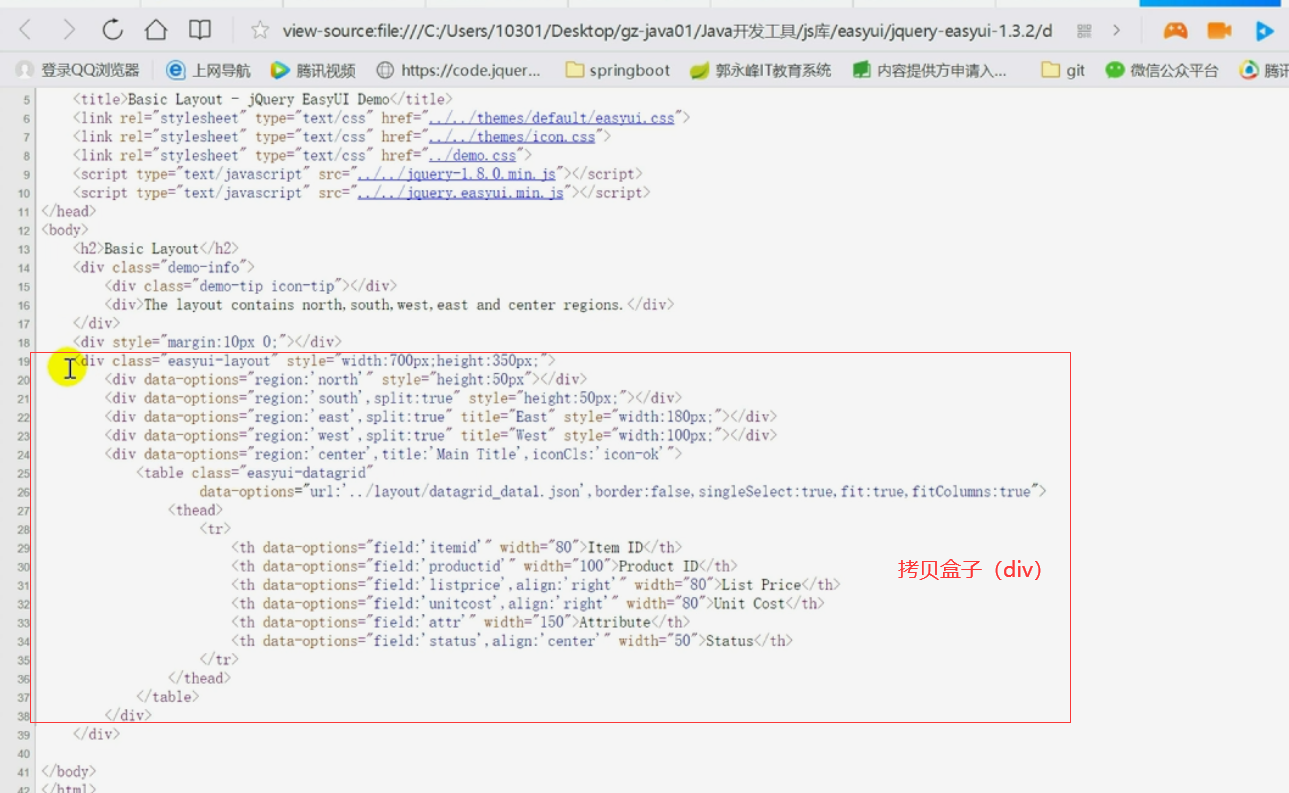
Task: Open the reading mode book icon
Action: point(200,30)
